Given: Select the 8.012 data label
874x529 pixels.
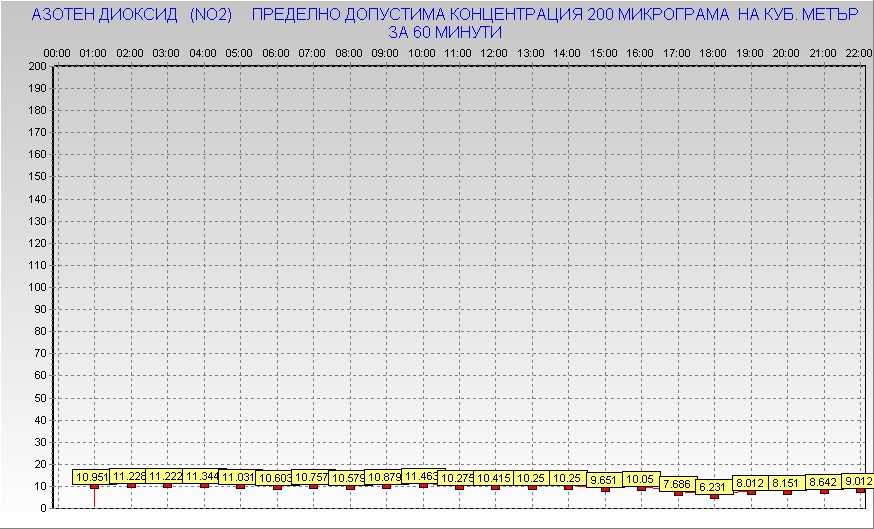Looking at the screenshot, I should 750,483.
